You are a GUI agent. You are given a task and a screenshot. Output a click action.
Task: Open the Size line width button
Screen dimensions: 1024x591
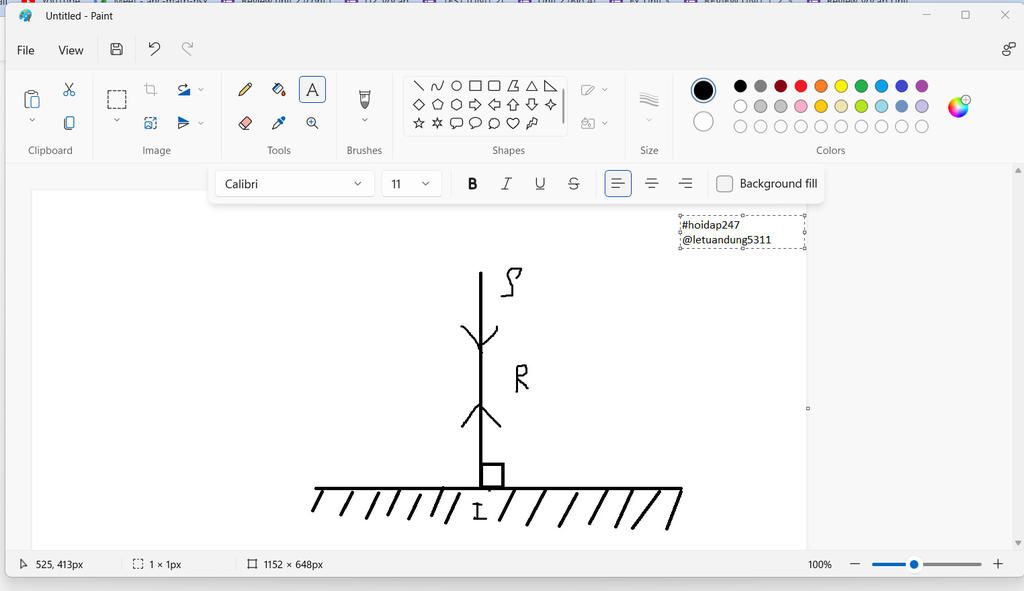coord(649,106)
